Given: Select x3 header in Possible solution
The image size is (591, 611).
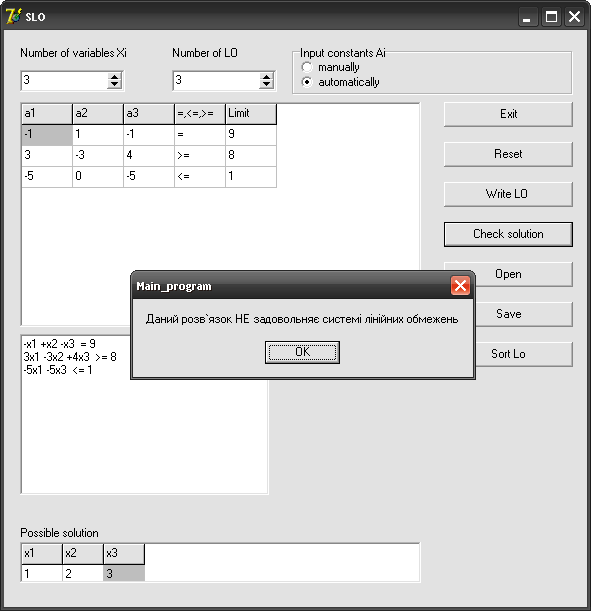Looking at the screenshot, I should pos(124,554).
